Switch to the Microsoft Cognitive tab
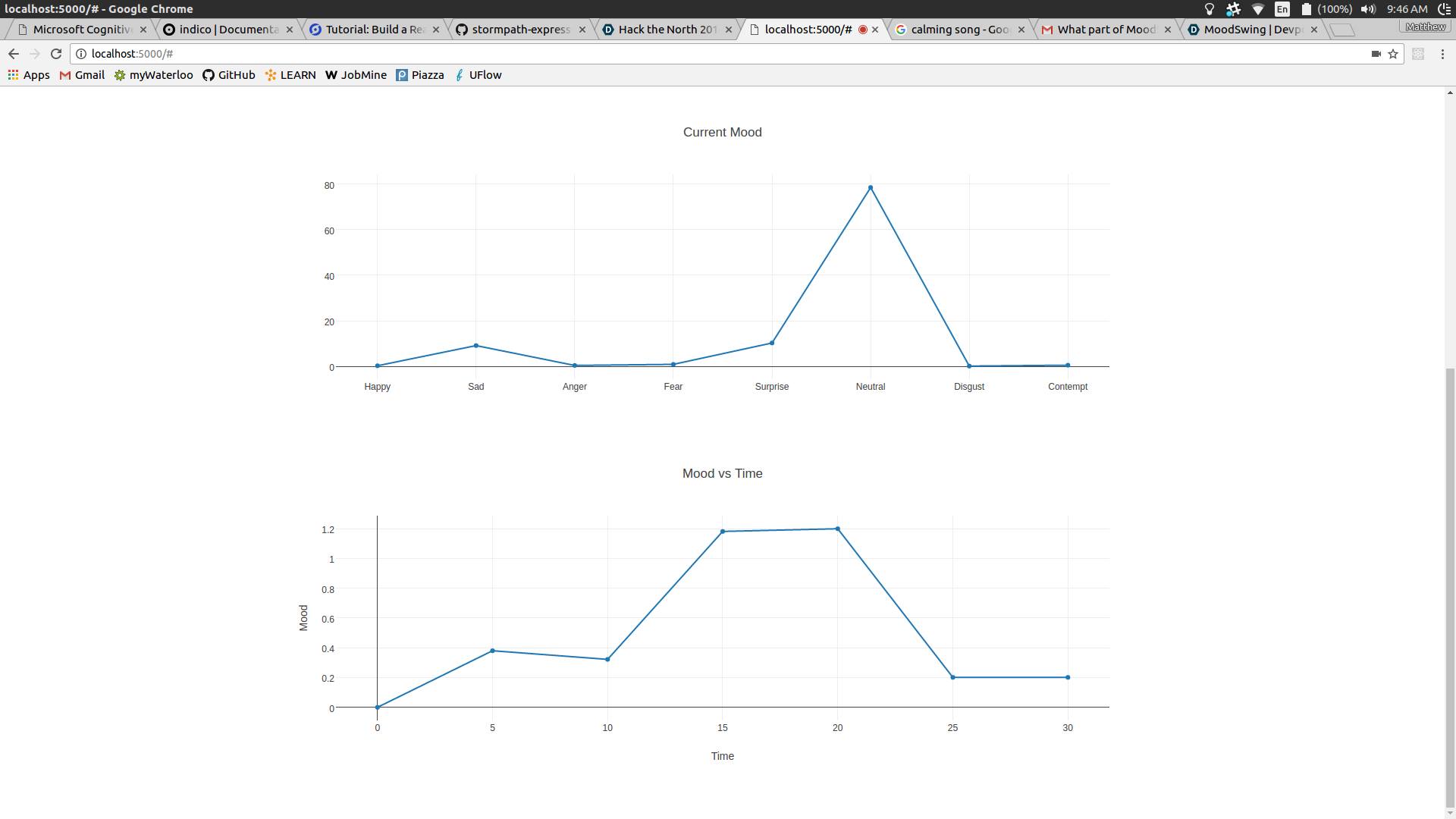Image resolution: width=1456 pixels, height=819 pixels. 82,30
